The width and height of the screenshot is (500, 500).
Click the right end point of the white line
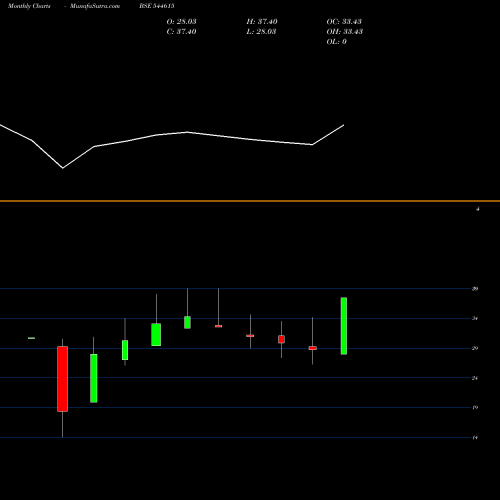pos(344,125)
